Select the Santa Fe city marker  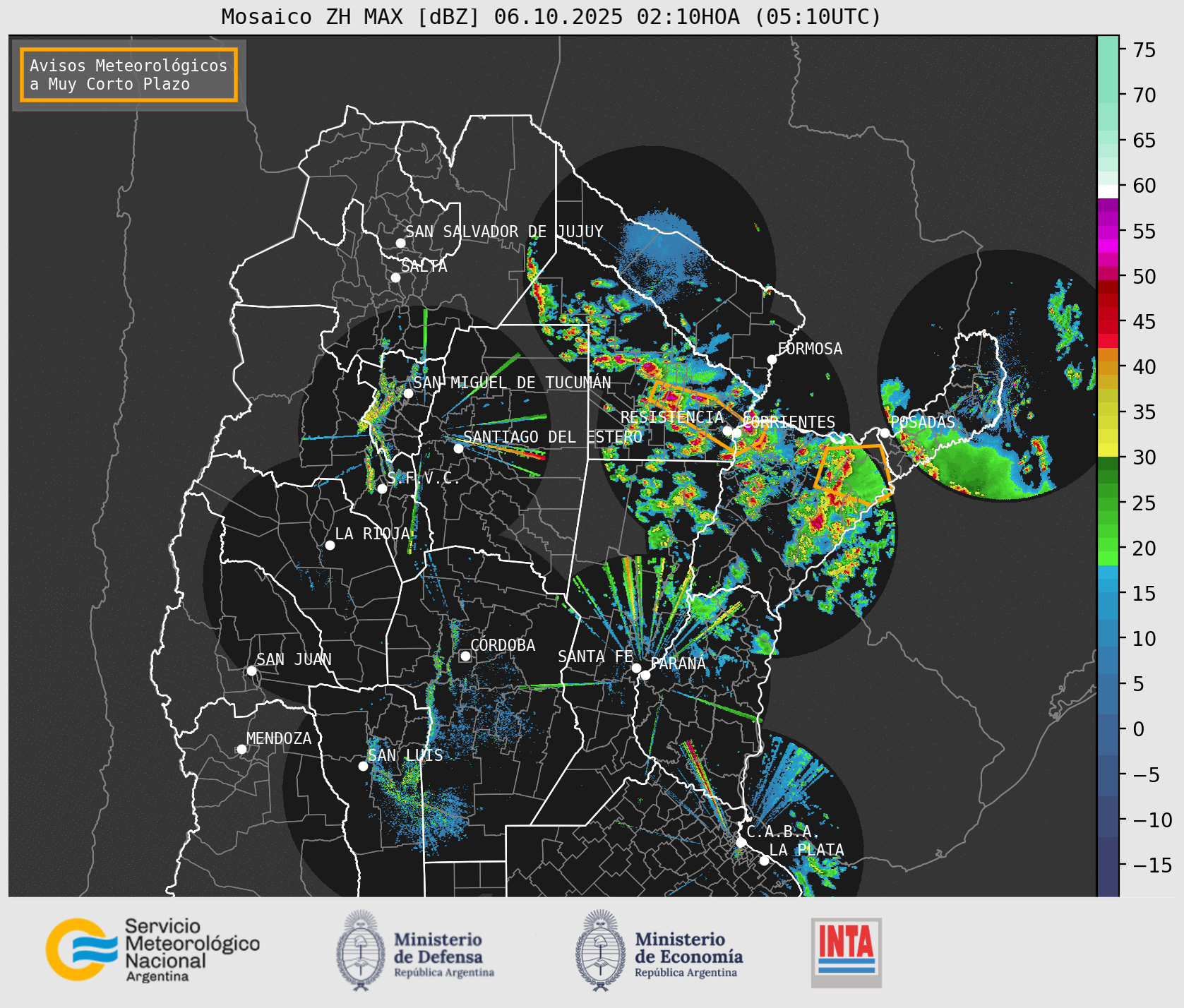click(636, 668)
